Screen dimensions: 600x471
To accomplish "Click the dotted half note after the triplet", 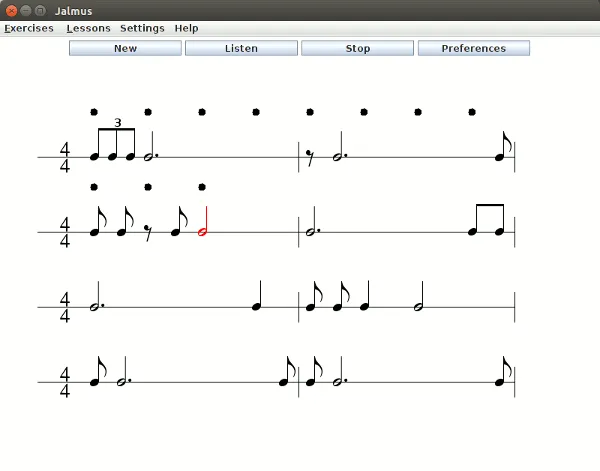I will [x=151, y=147].
